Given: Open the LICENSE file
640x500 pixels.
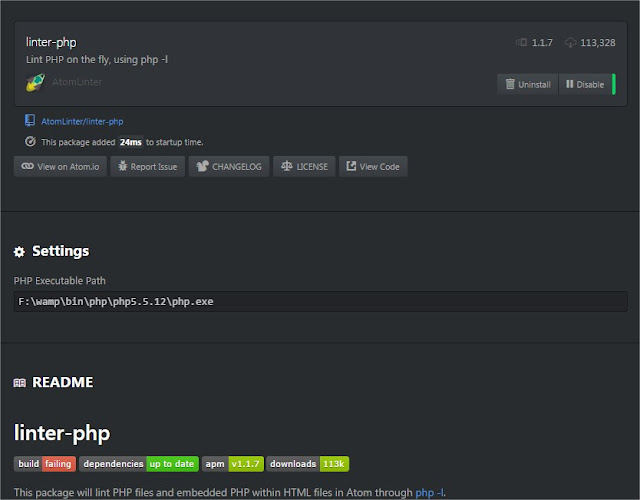Looking at the screenshot, I should point(304,167).
